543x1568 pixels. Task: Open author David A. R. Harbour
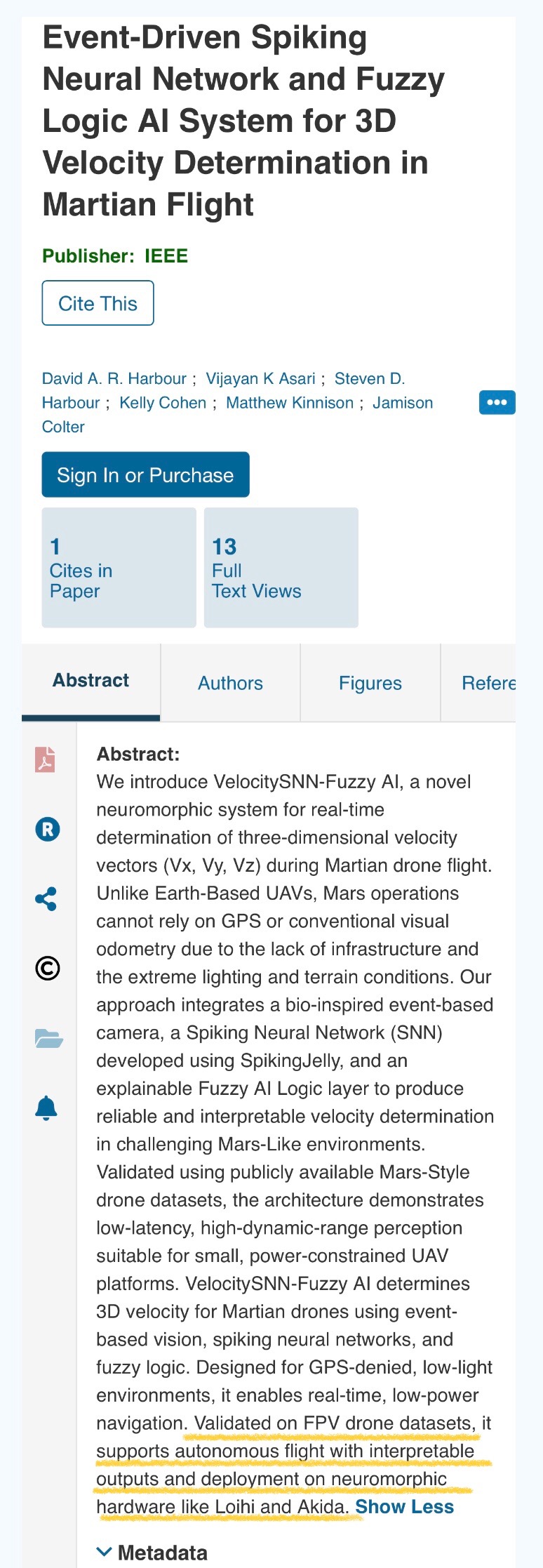point(114,379)
